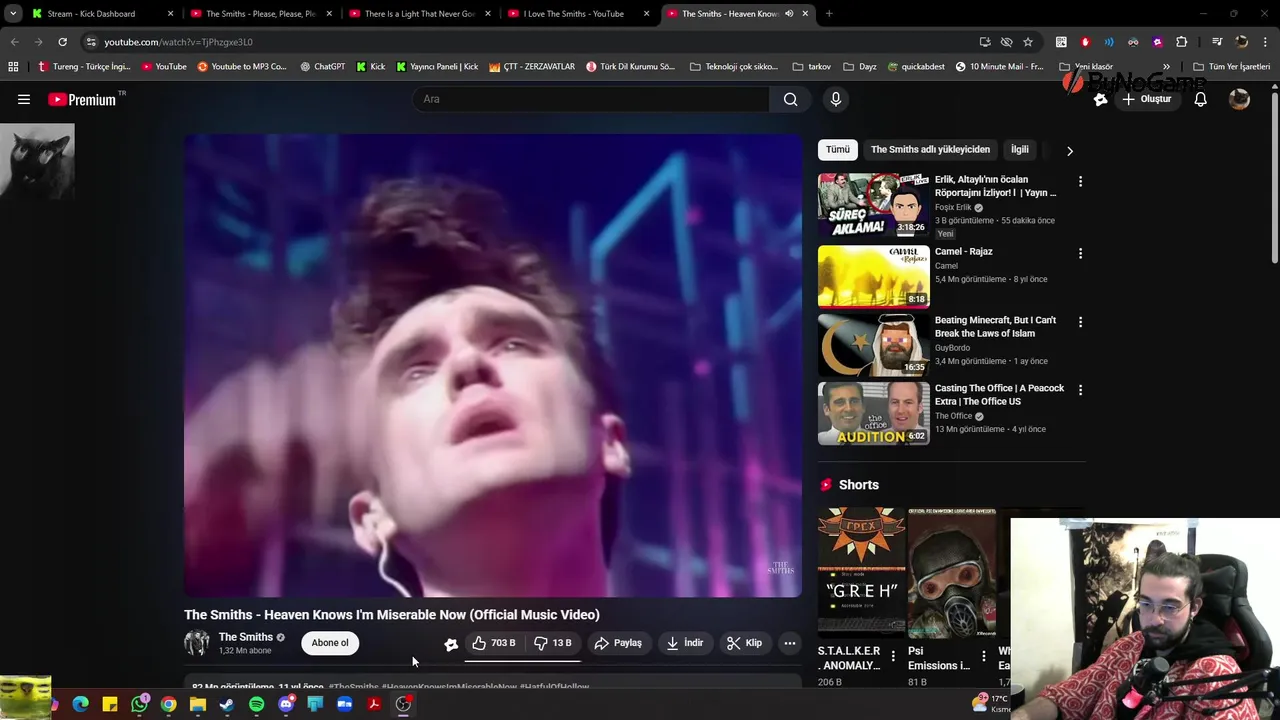
Task: Click the search magnifier button
Action: tap(790, 99)
